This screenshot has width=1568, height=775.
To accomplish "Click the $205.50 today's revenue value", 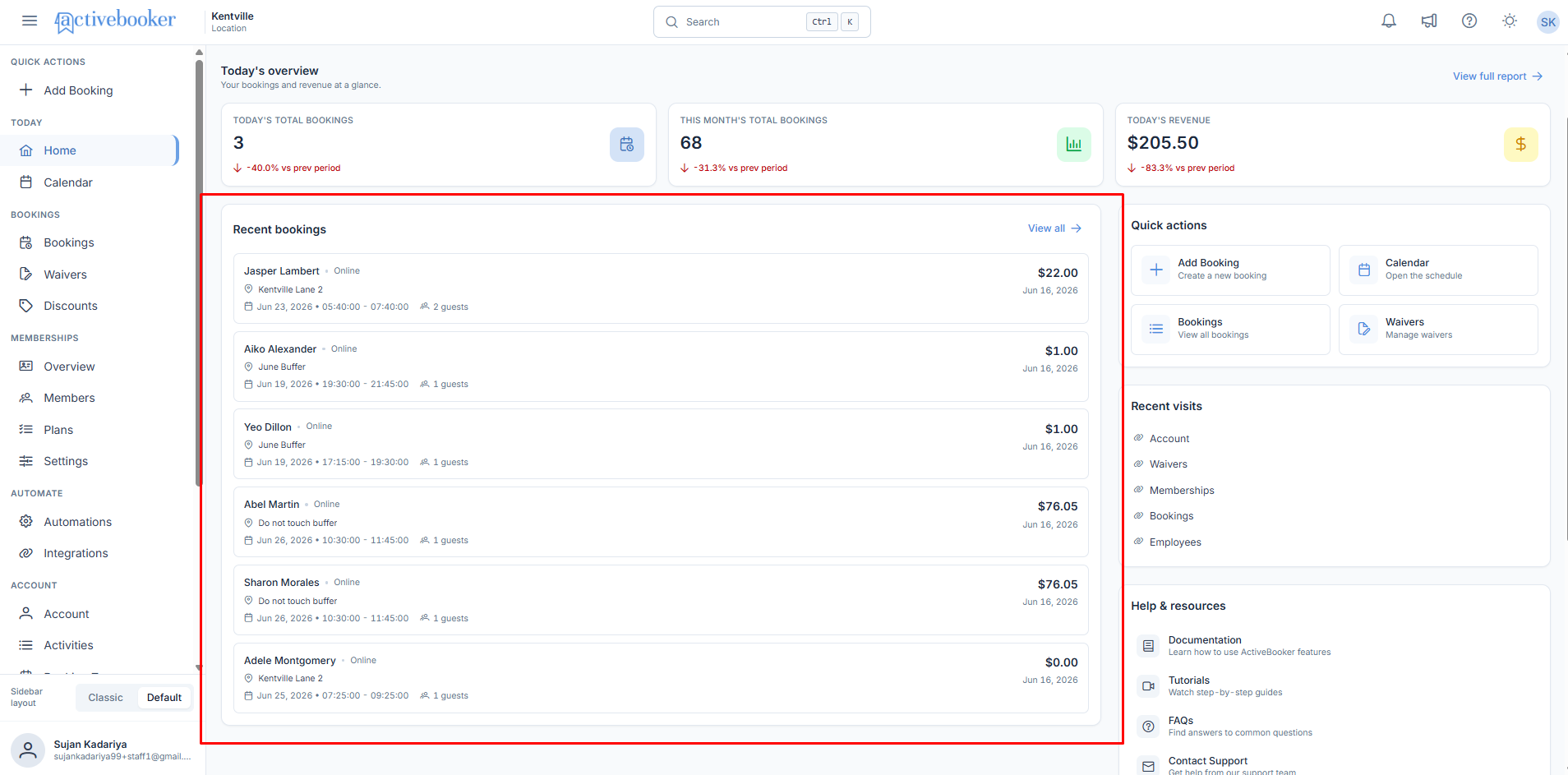I will point(1163,143).
